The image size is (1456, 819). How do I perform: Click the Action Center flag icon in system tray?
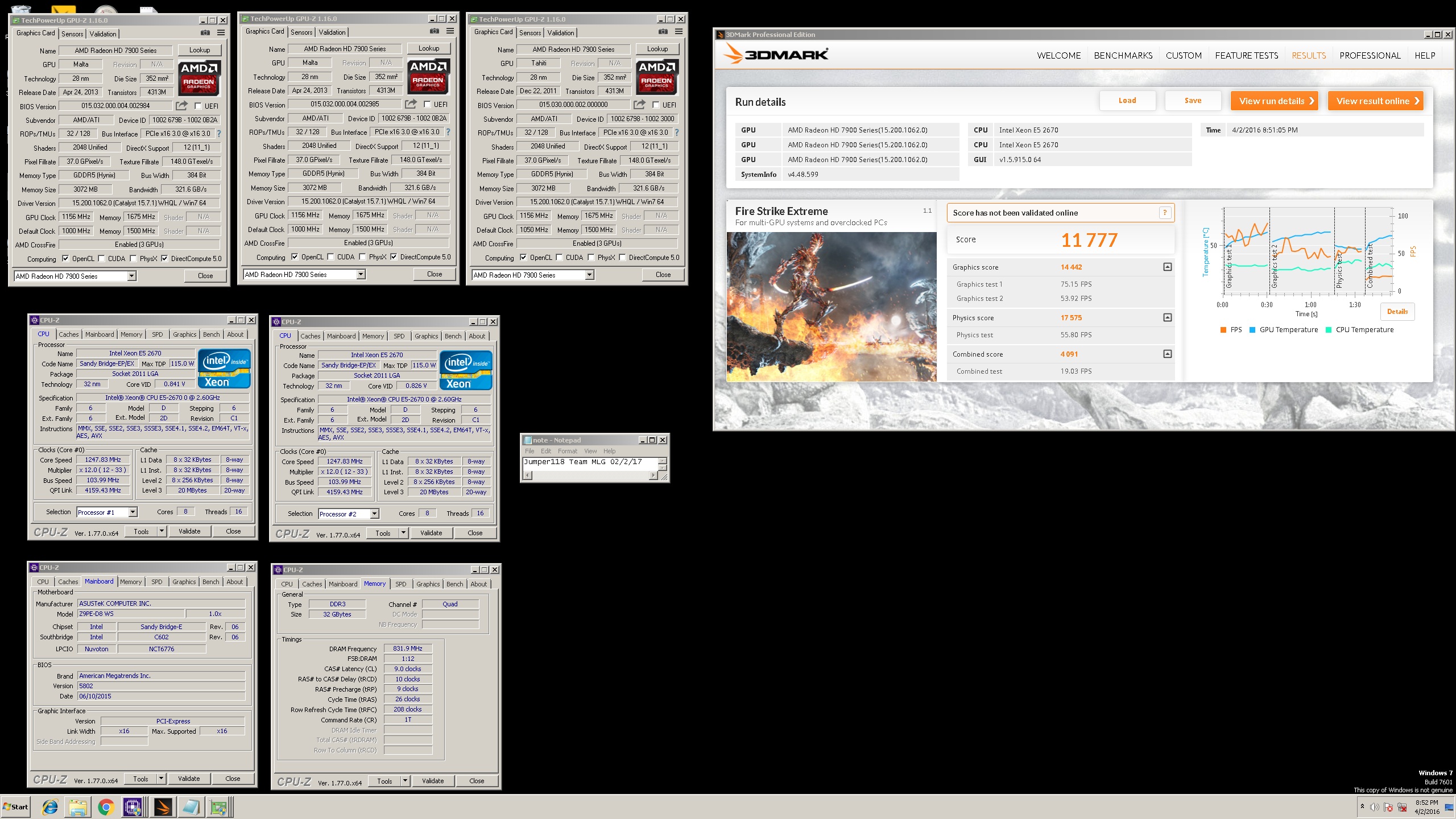1388,807
